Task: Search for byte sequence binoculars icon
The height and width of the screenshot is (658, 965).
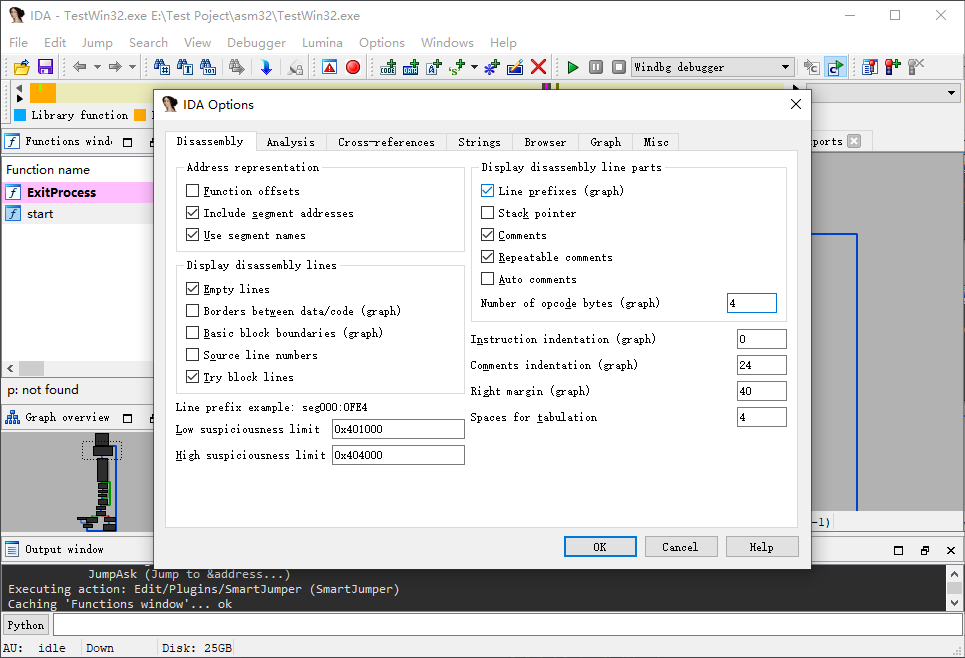Action: [x=208, y=67]
